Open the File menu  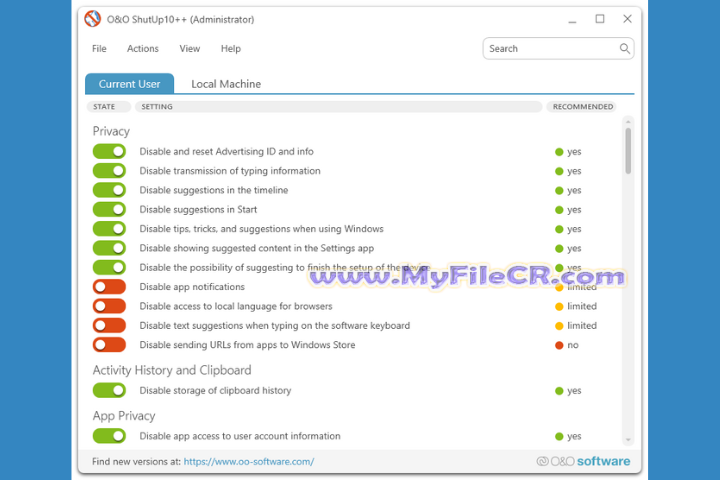[x=99, y=48]
